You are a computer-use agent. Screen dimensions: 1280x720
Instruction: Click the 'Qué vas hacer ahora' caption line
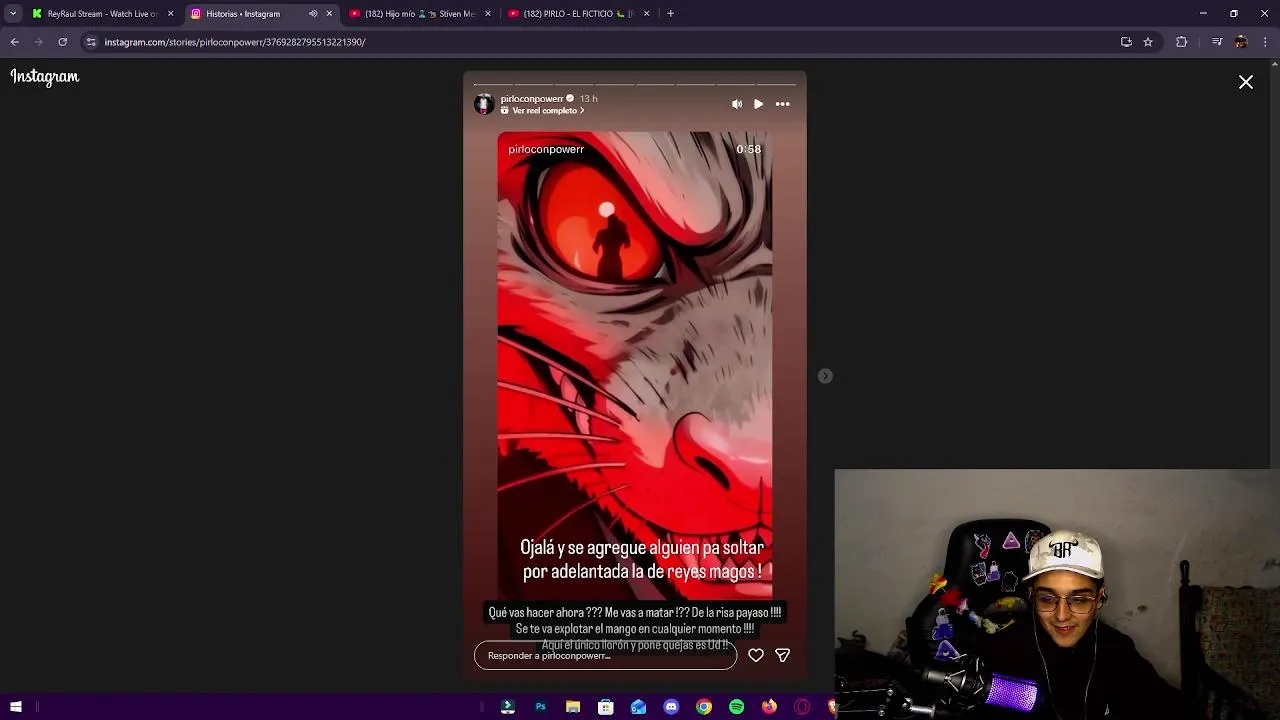635,613
